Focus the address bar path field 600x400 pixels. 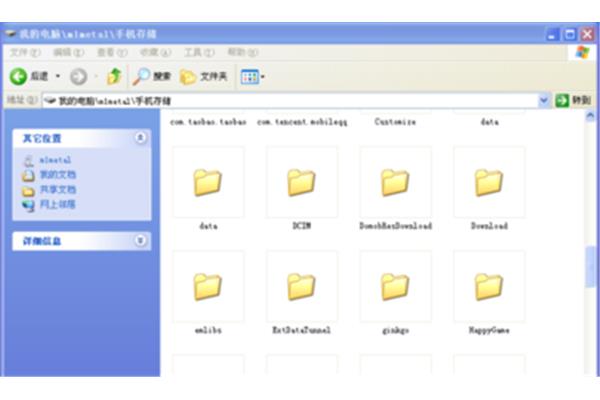[290, 101]
